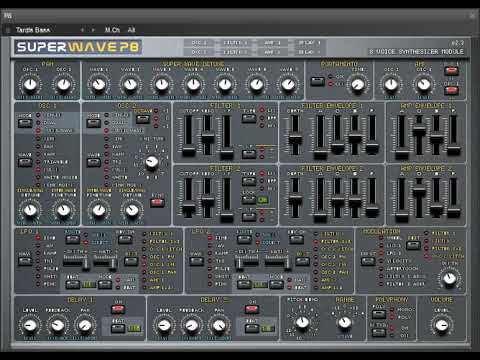
Task: Click the OSC 1 FINE TUNE knob
Action: coord(63,210)
